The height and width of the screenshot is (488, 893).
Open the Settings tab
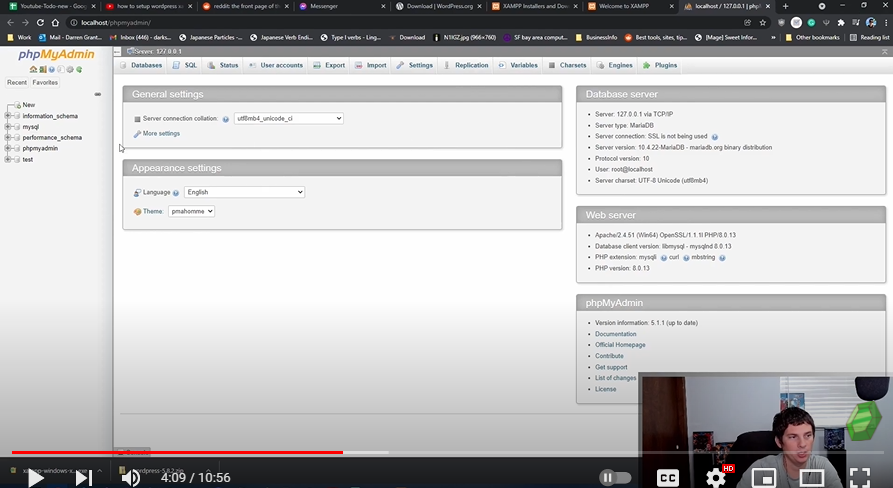click(x=415, y=65)
